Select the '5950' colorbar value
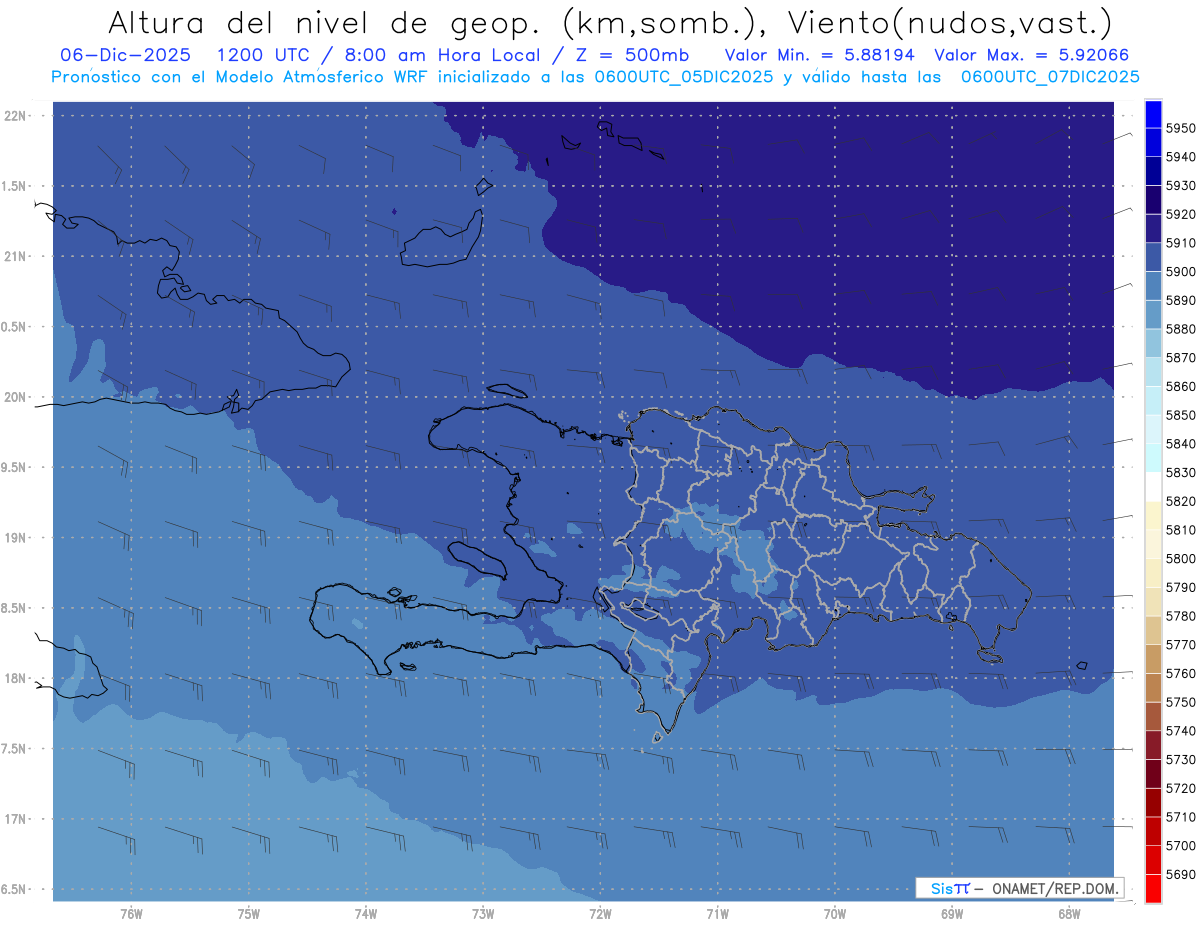Image resolution: width=1200 pixels, height=927 pixels. [x=1180, y=128]
